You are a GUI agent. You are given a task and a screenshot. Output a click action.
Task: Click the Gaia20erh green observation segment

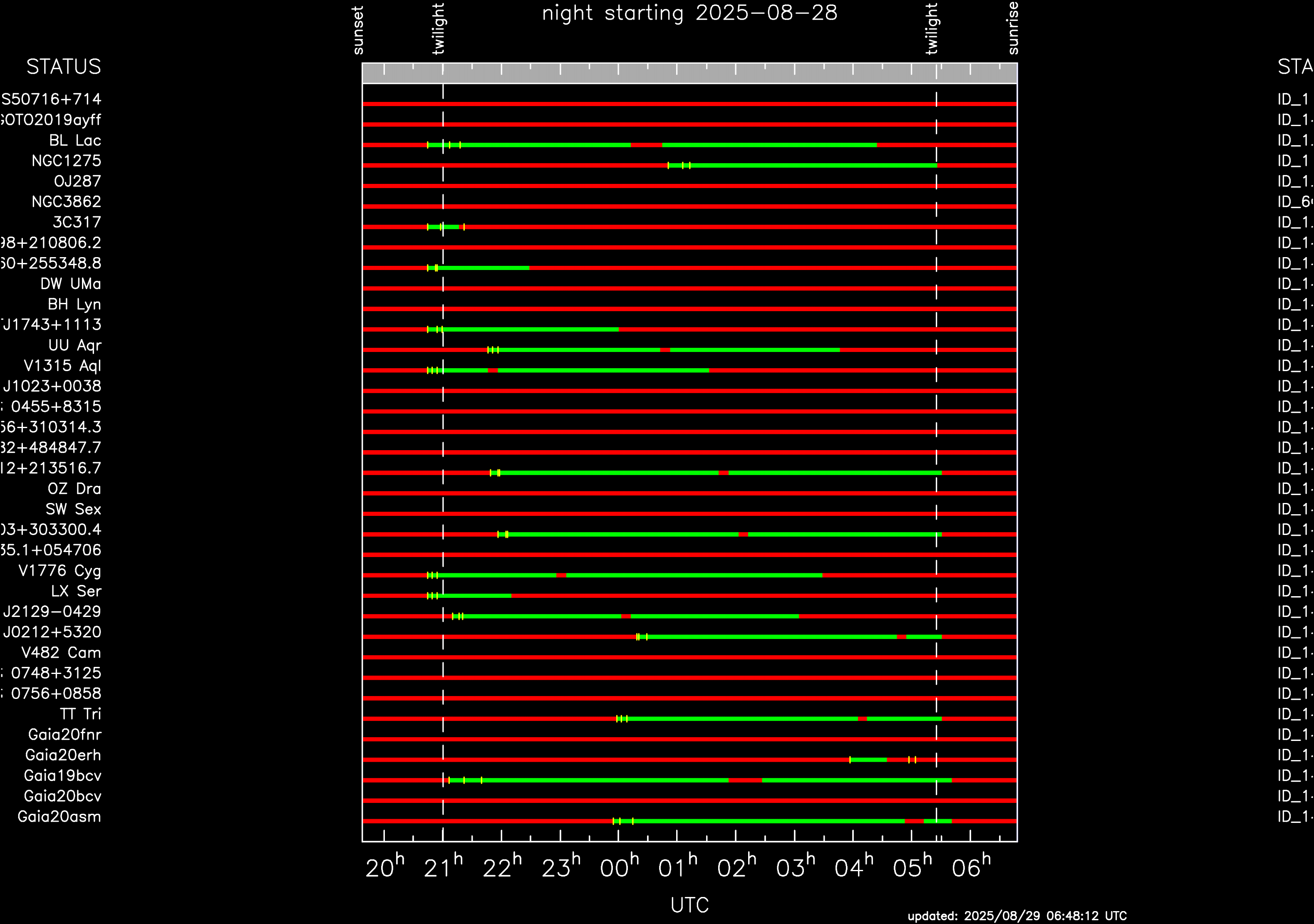pyautogui.click(x=868, y=760)
